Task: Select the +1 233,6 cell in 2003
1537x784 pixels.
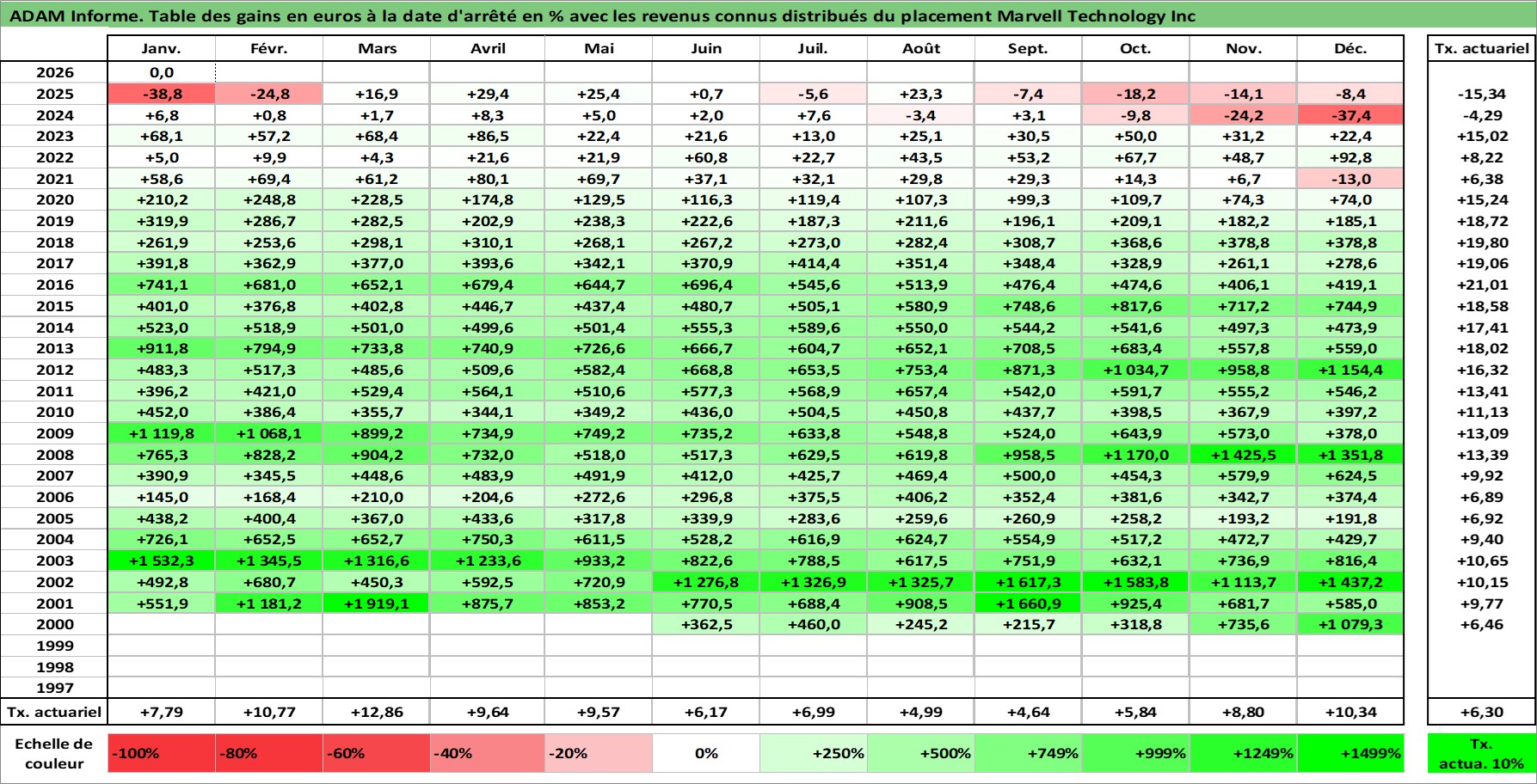Action: point(488,560)
